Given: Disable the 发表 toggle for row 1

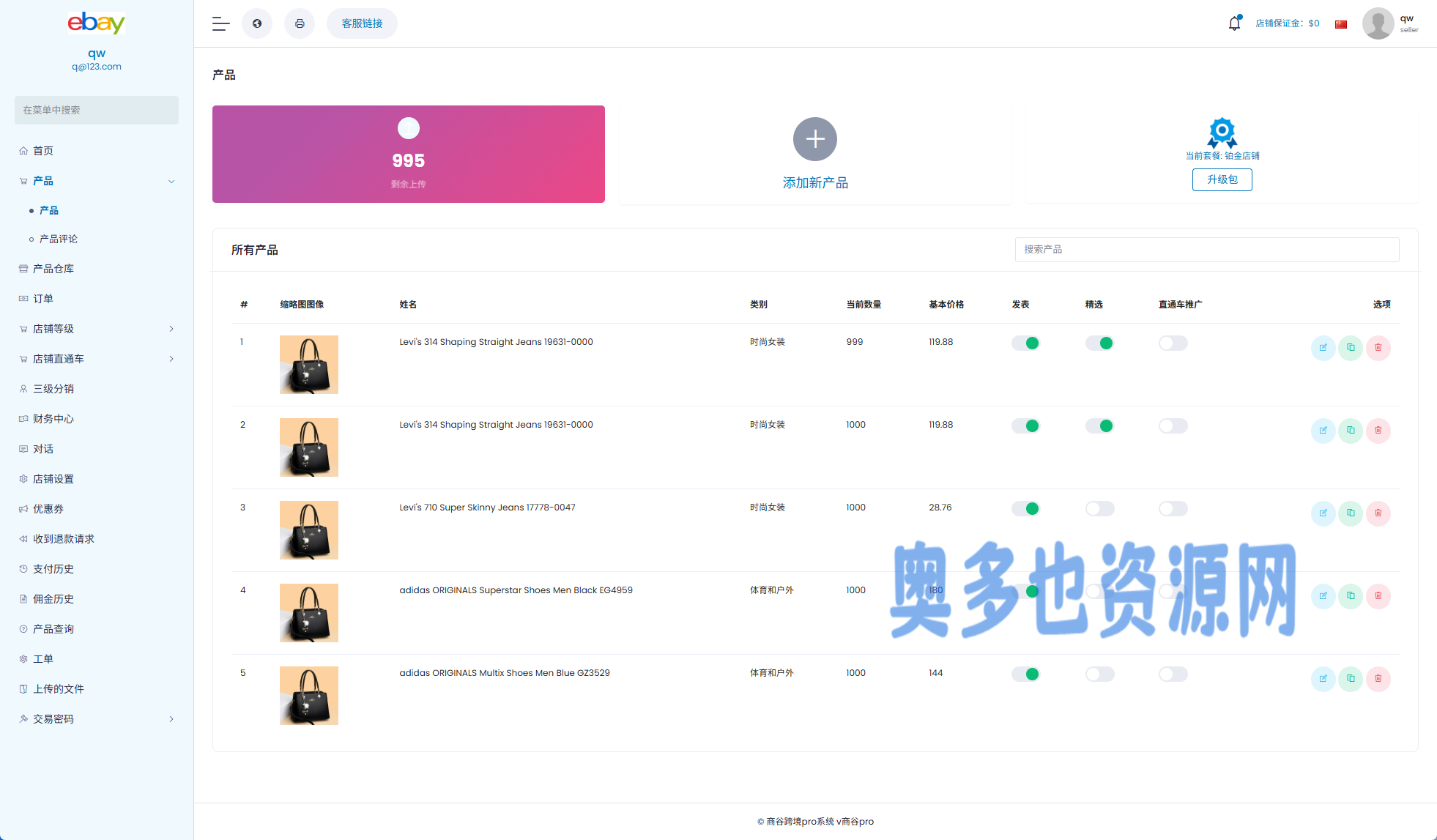Looking at the screenshot, I should tap(1025, 343).
